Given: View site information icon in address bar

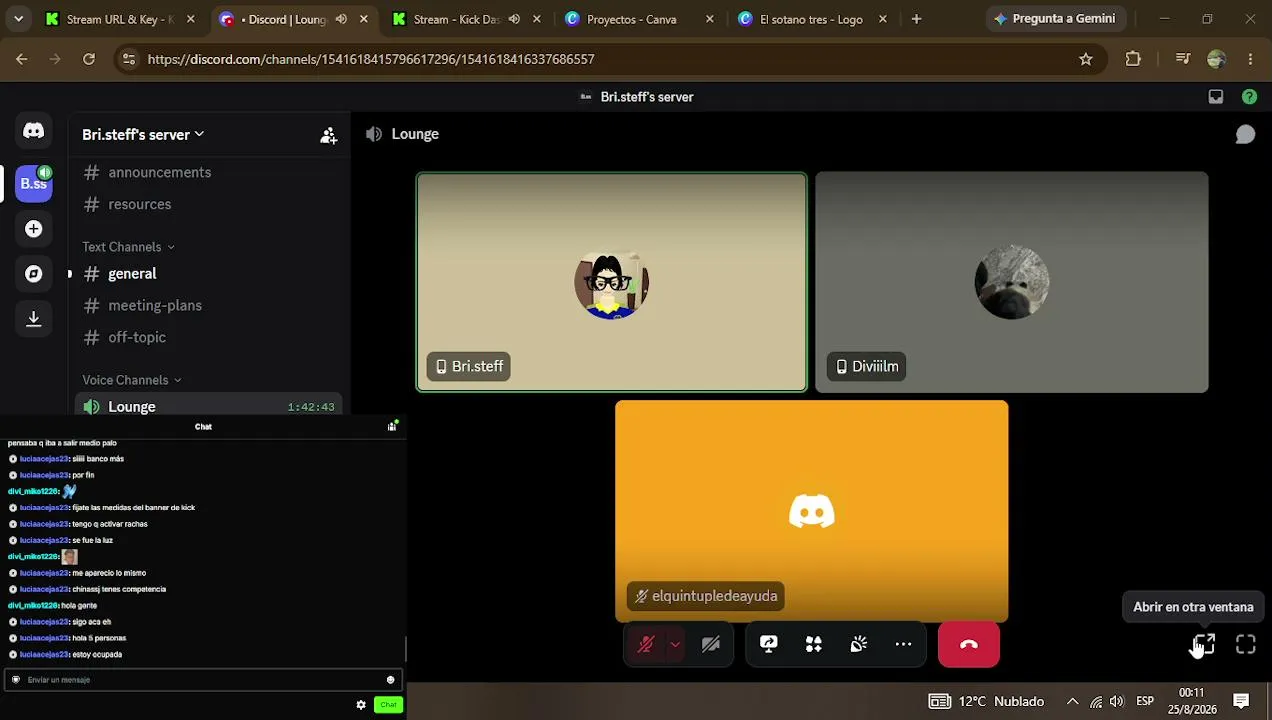Looking at the screenshot, I should (128, 59).
